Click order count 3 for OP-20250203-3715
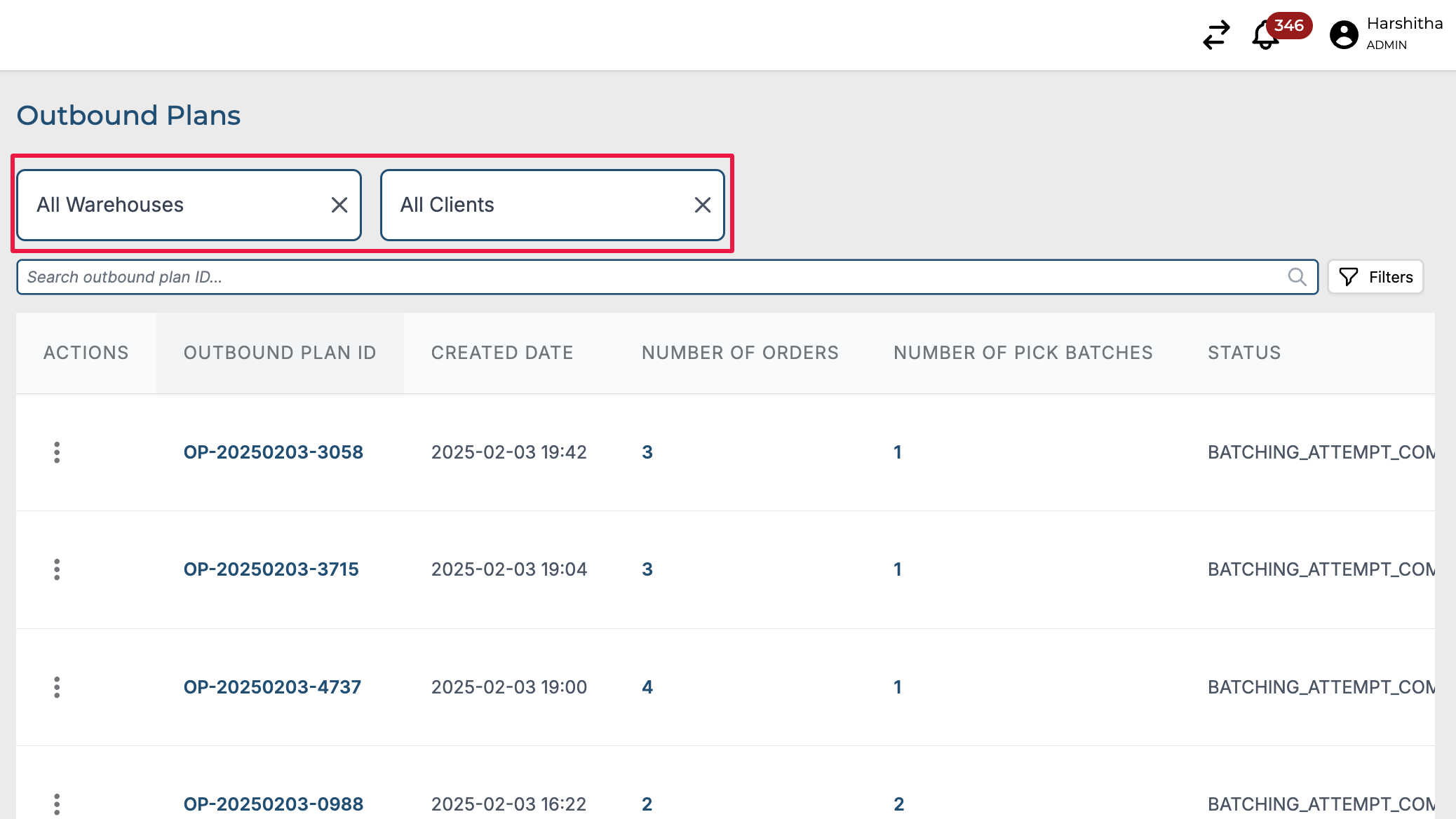Screen dimensions: 1456x819 click(647, 569)
